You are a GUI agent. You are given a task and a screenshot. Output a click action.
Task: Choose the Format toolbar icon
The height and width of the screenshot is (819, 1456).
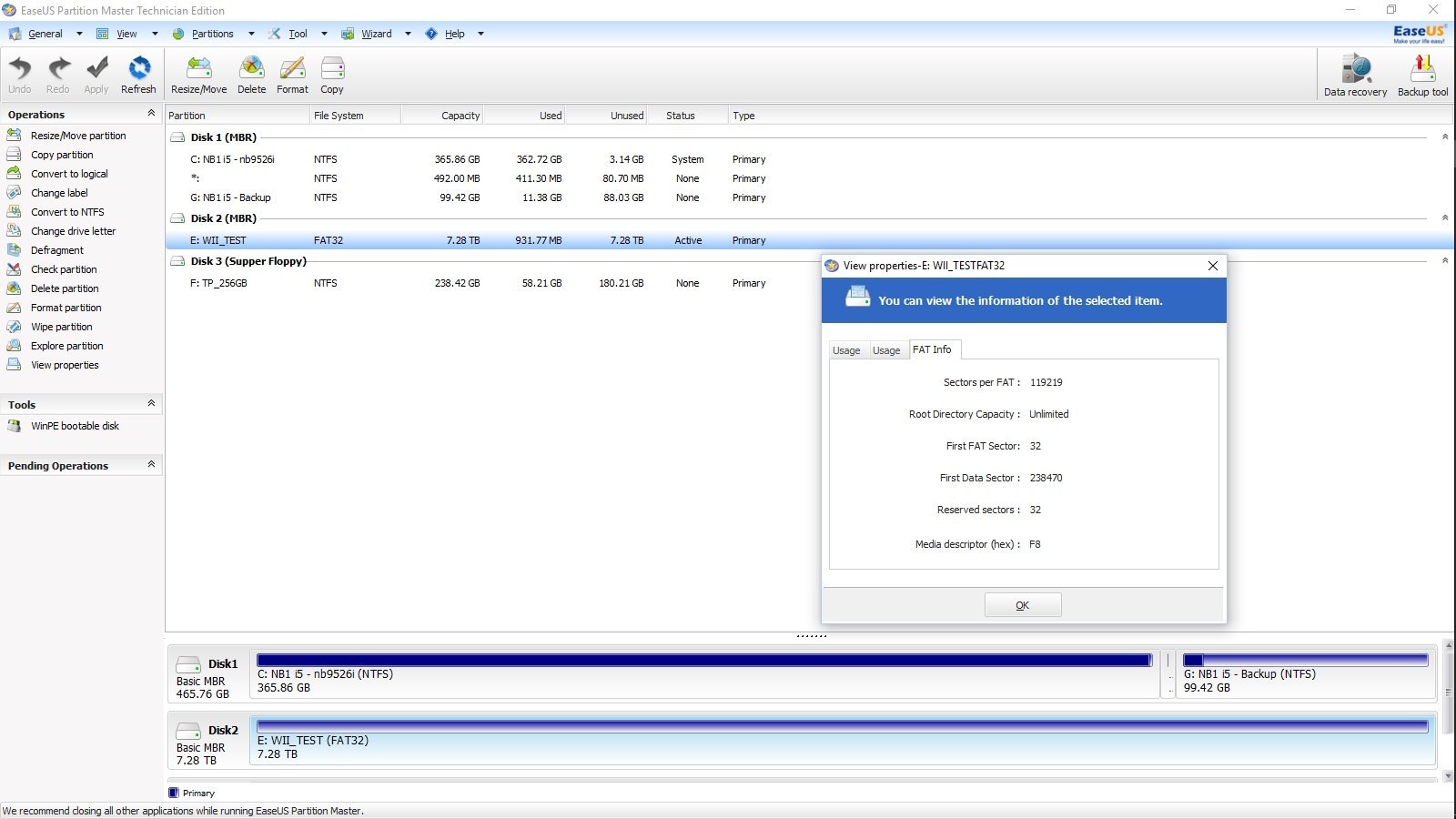(x=293, y=69)
